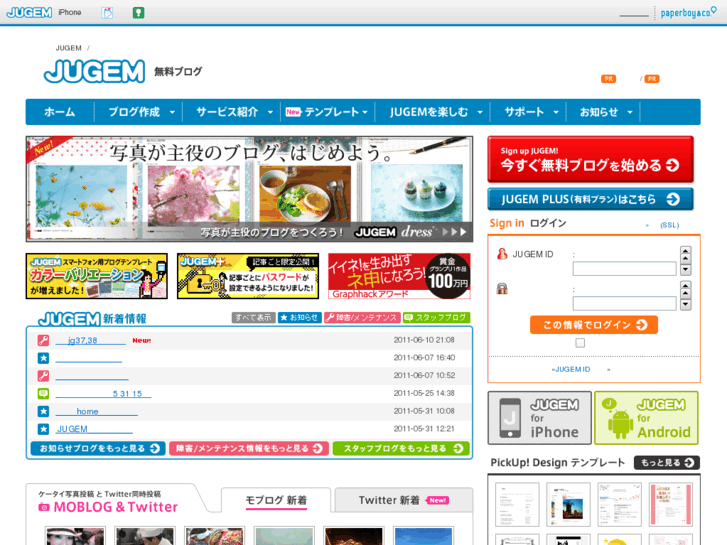Screen dimensions: 727x545
Task: Click 障害/メンテナンス情報をもっと見る button
Action: [249, 449]
